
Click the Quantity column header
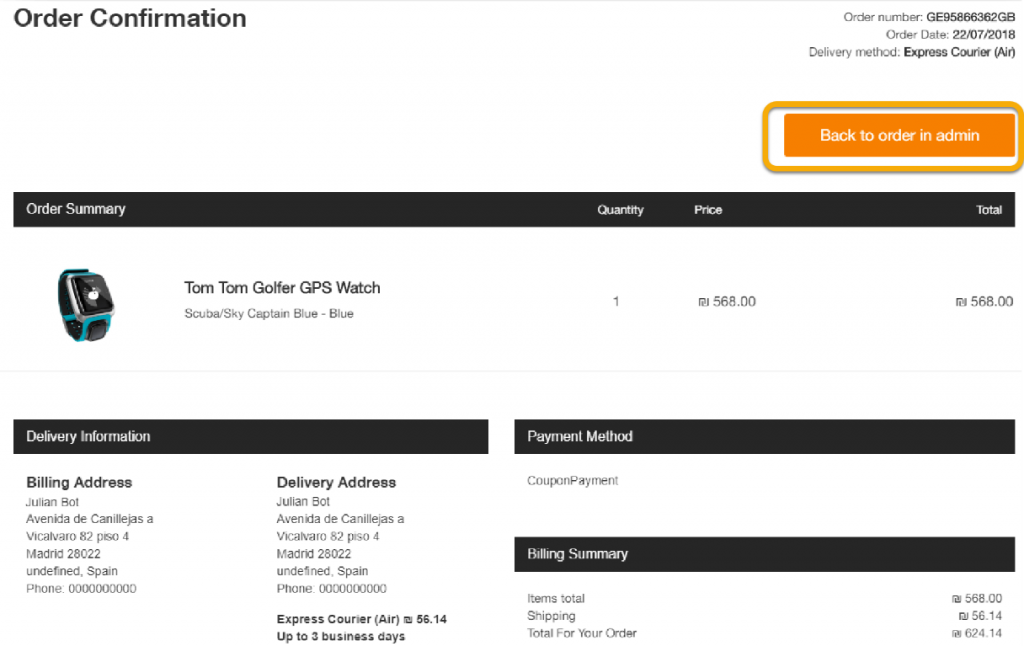click(620, 210)
